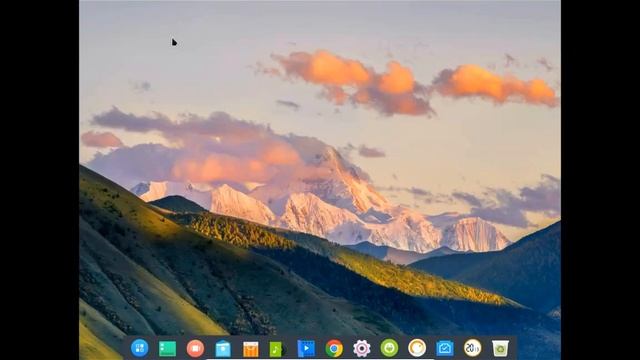Launch the red screen recorder dock icon

pyautogui.click(x=195, y=349)
